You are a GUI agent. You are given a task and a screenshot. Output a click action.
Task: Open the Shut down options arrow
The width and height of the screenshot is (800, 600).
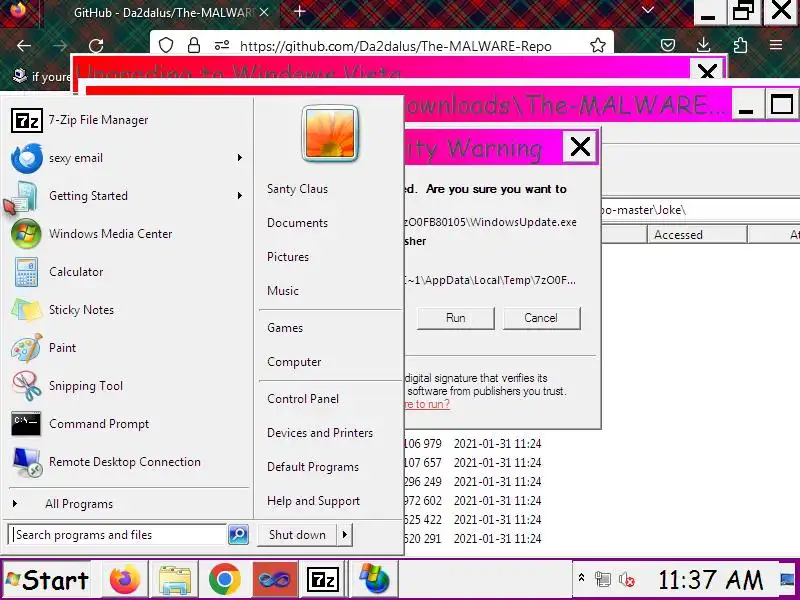(x=345, y=535)
